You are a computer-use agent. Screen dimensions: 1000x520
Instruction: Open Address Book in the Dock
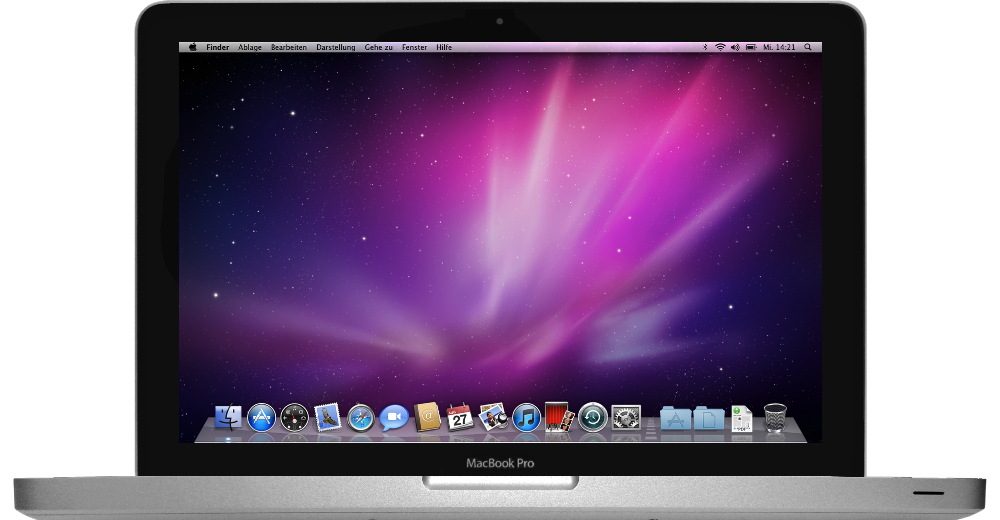427,417
